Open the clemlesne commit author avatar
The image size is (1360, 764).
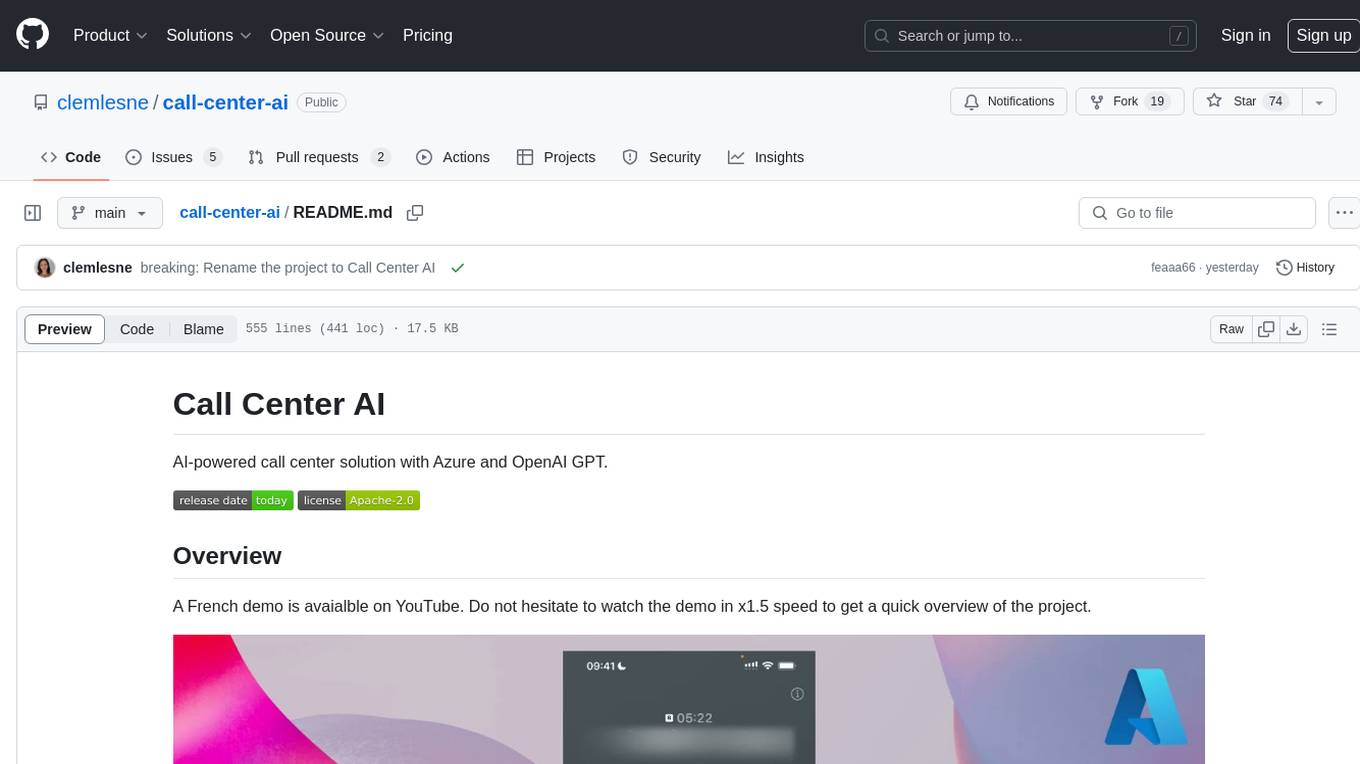point(45,268)
